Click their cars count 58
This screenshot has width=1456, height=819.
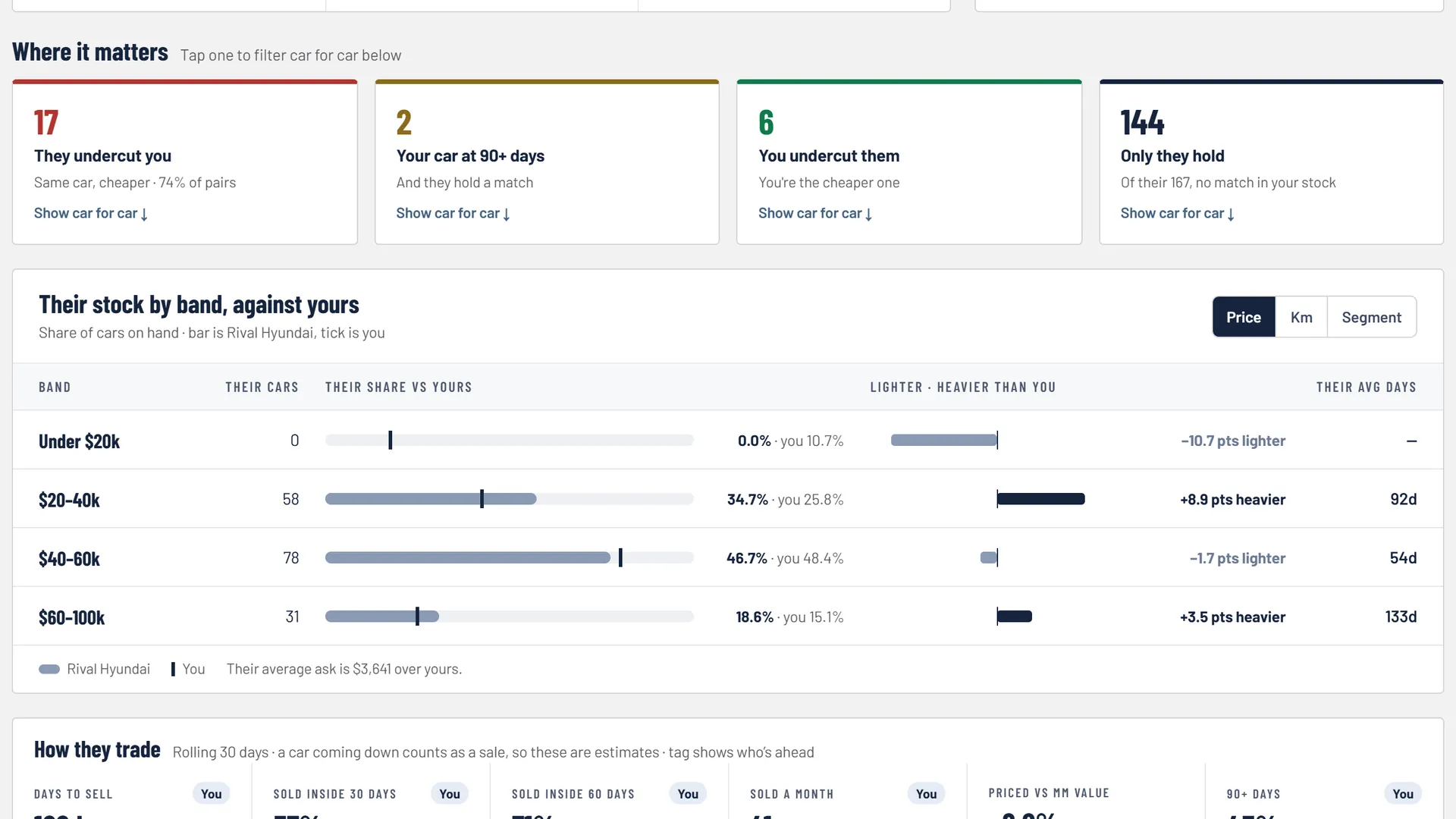click(x=290, y=500)
